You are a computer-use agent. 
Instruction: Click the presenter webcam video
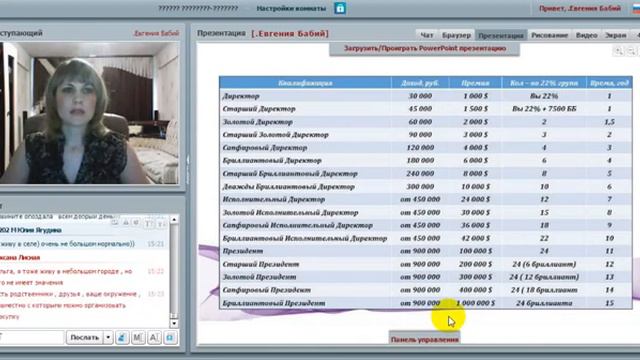coord(89,113)
